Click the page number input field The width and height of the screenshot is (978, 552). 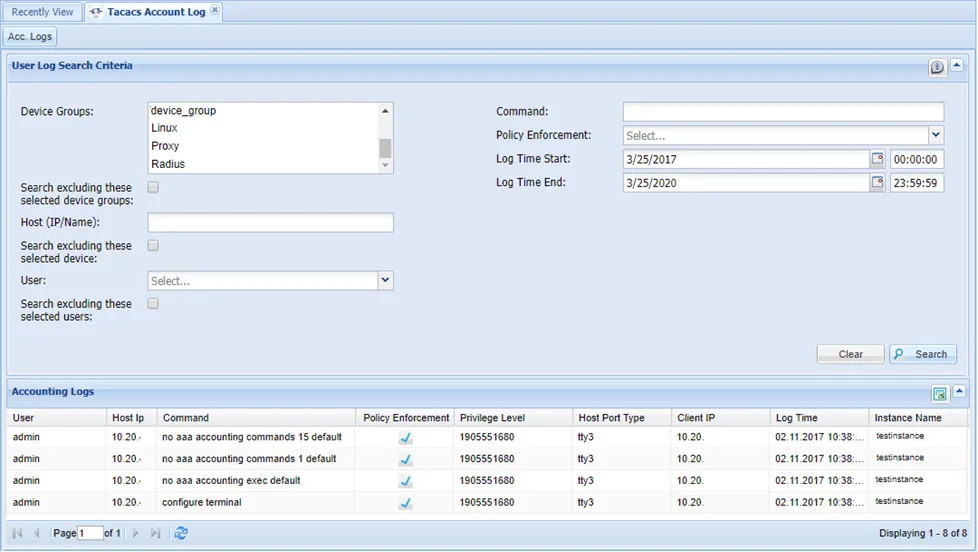coord(90,533)
